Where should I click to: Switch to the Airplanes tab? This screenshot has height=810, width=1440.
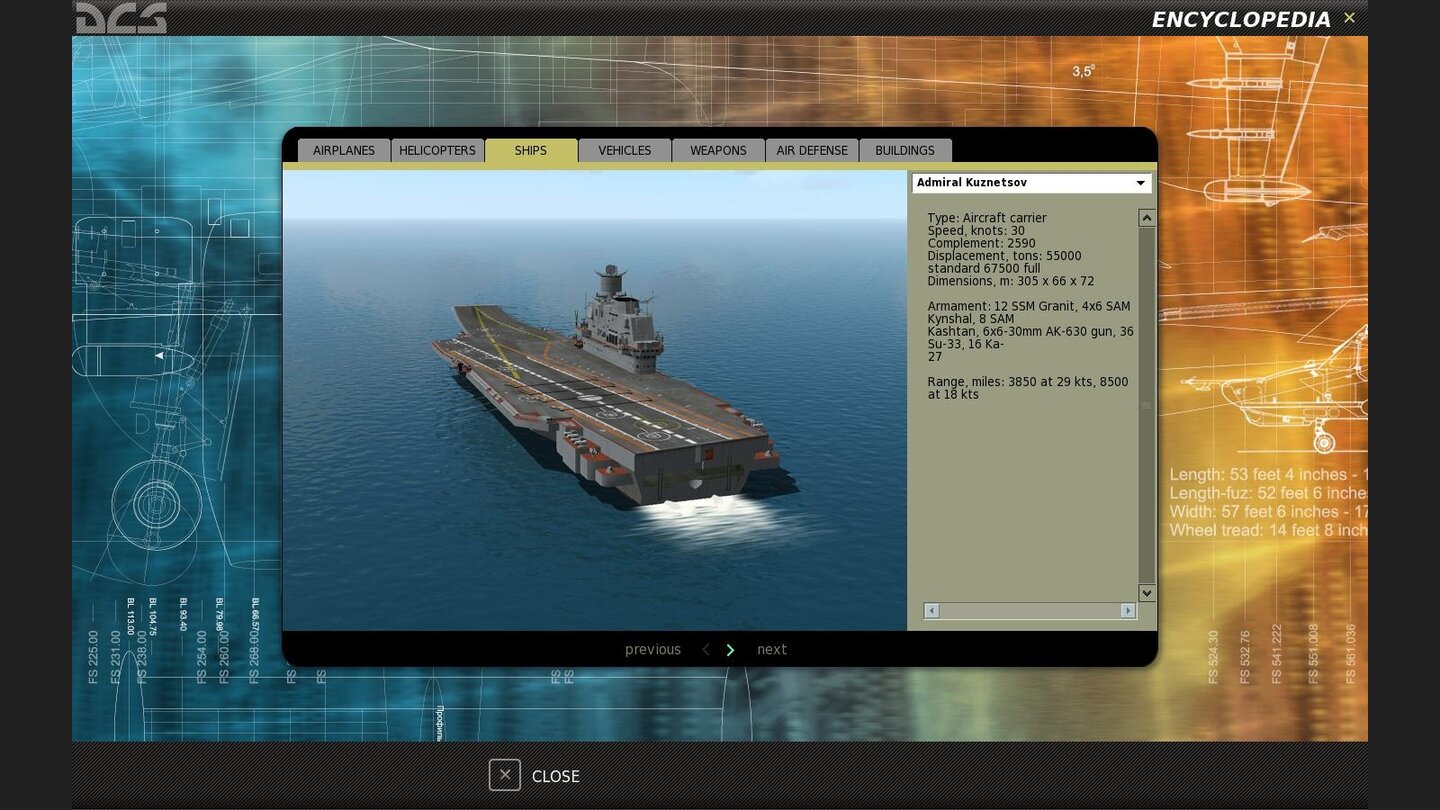(x=344, y=151)
